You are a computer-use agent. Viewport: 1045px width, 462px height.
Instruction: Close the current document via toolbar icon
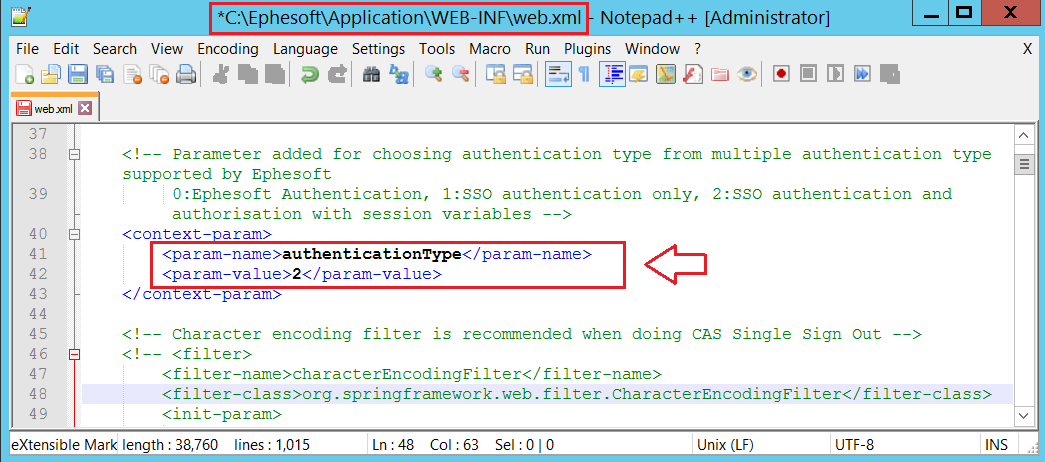[x=133, y=73]
